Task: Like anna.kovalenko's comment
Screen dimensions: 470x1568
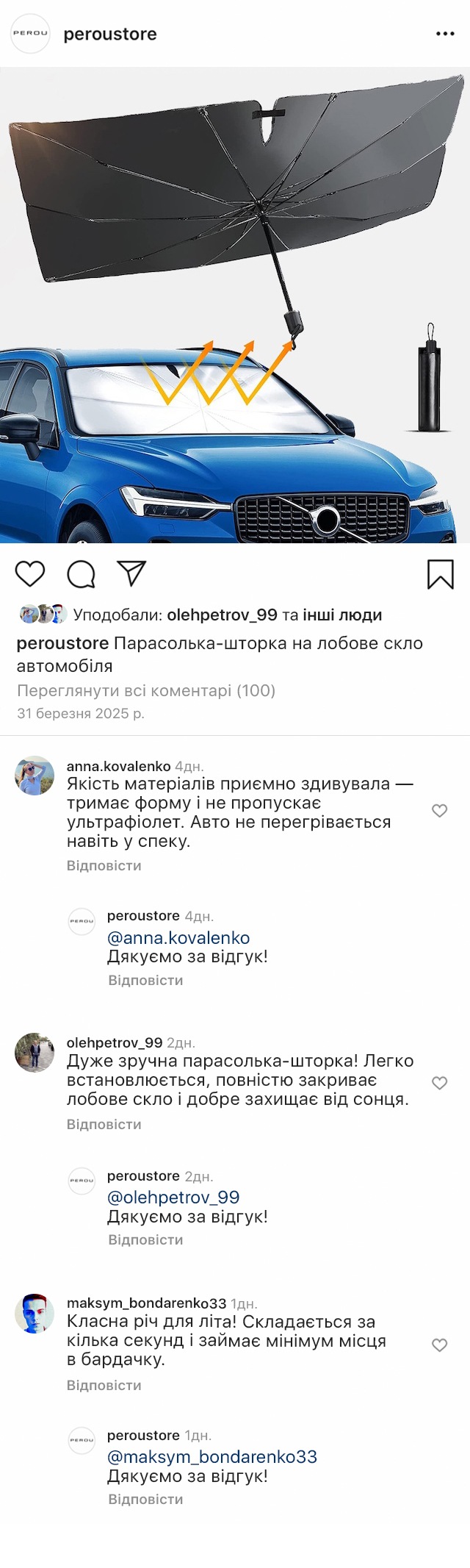Action: 439,811
